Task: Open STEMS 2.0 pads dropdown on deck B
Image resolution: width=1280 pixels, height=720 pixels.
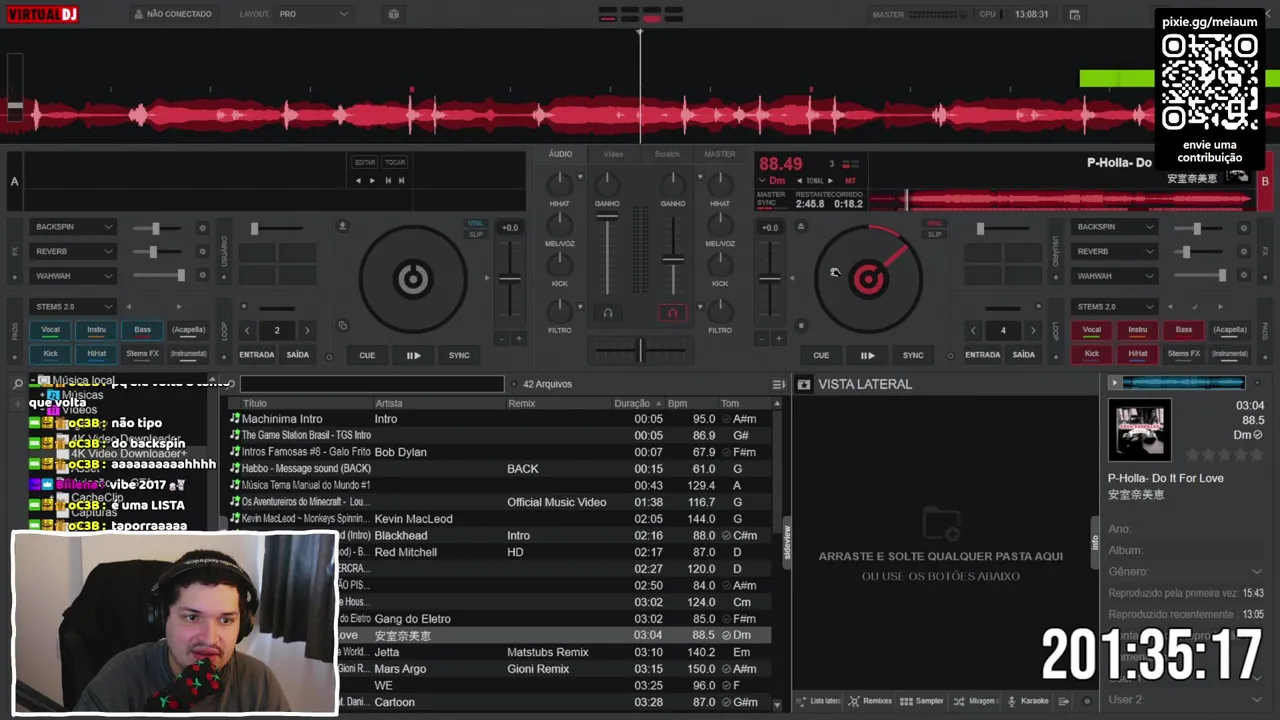Action: (x=1114, y=306)
